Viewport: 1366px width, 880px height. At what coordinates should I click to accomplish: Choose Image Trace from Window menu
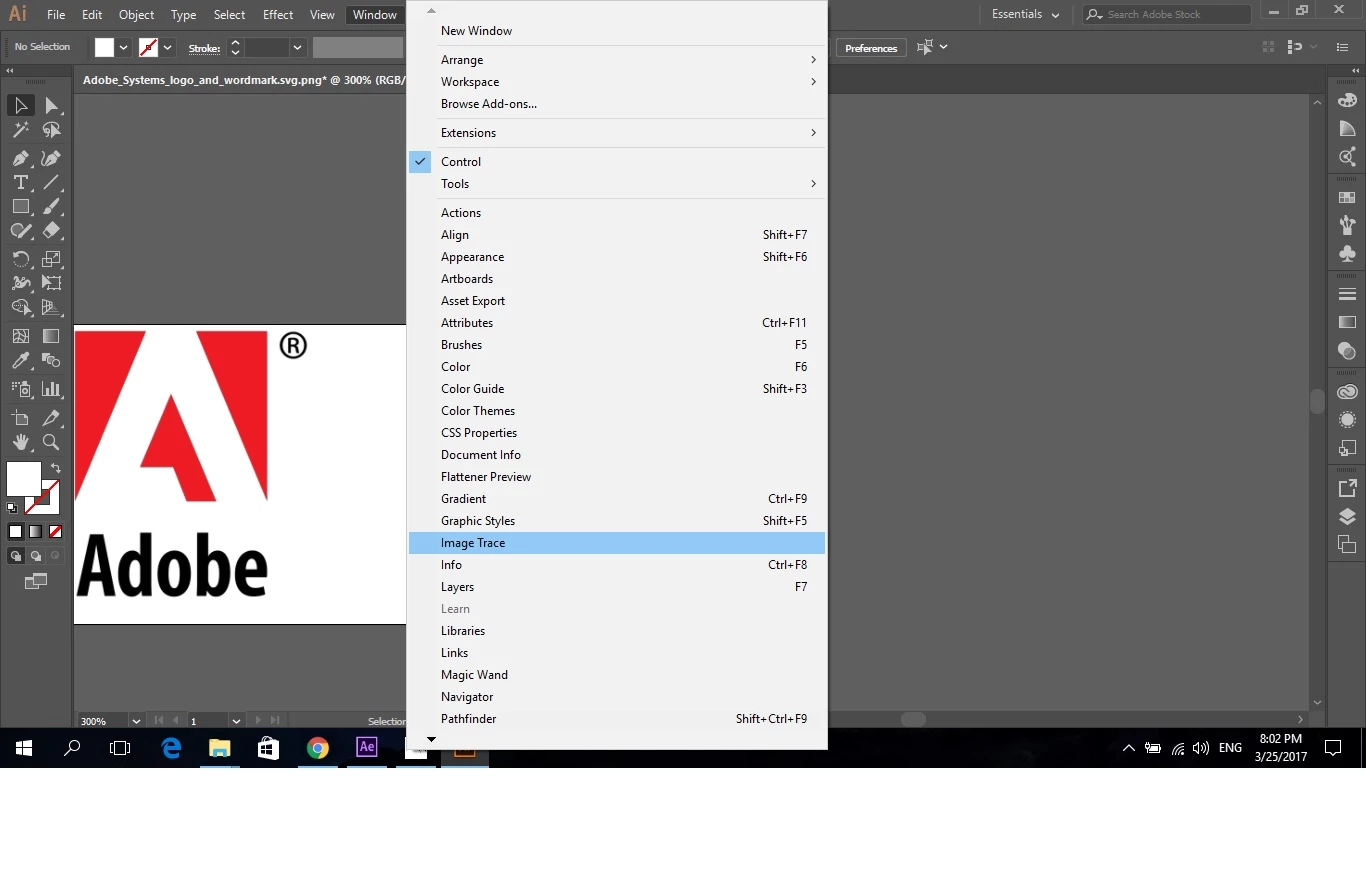(617, 543)
